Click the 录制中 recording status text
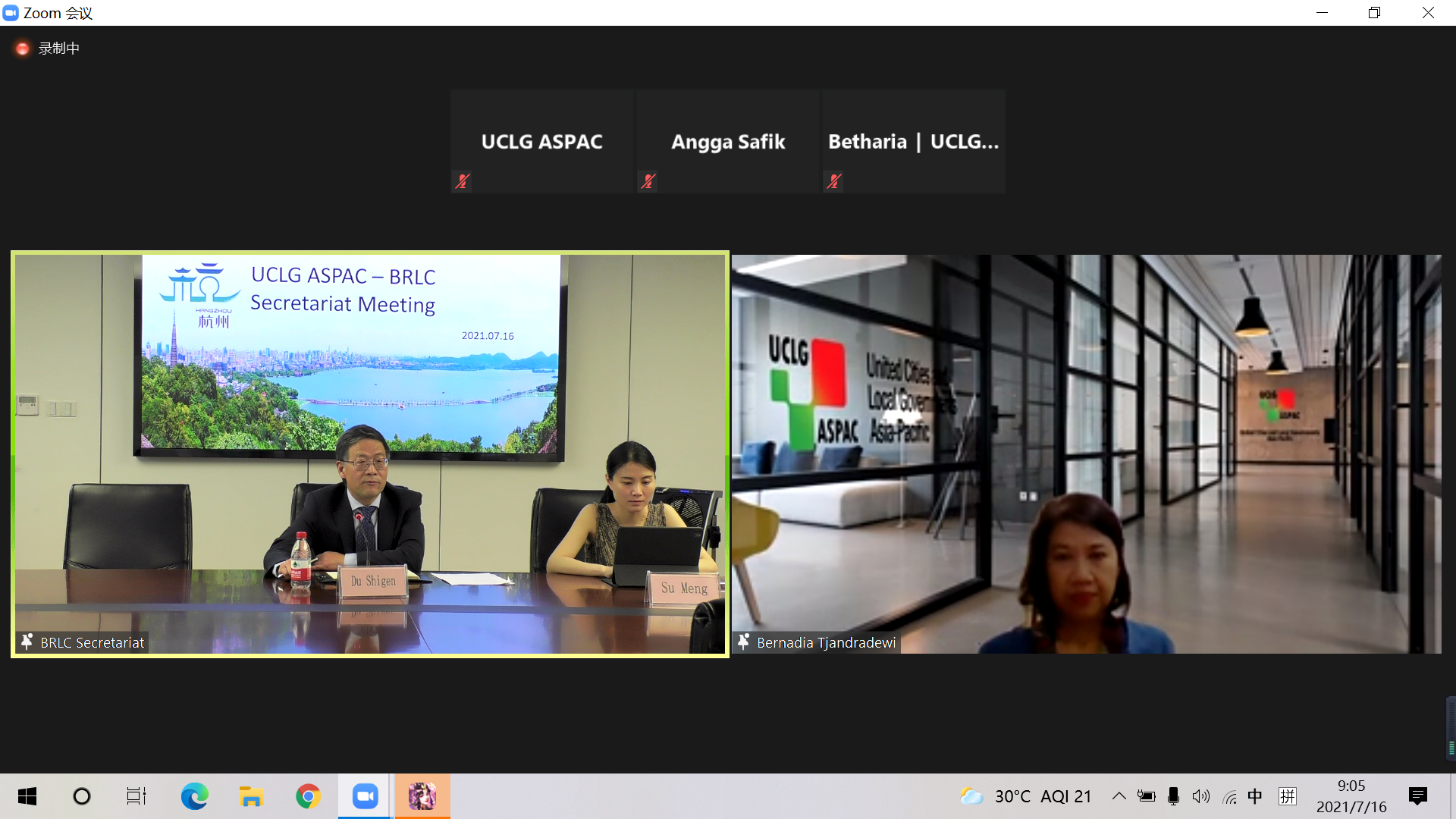Viewport: 1456px width, 819px height. tap(59, 49)
